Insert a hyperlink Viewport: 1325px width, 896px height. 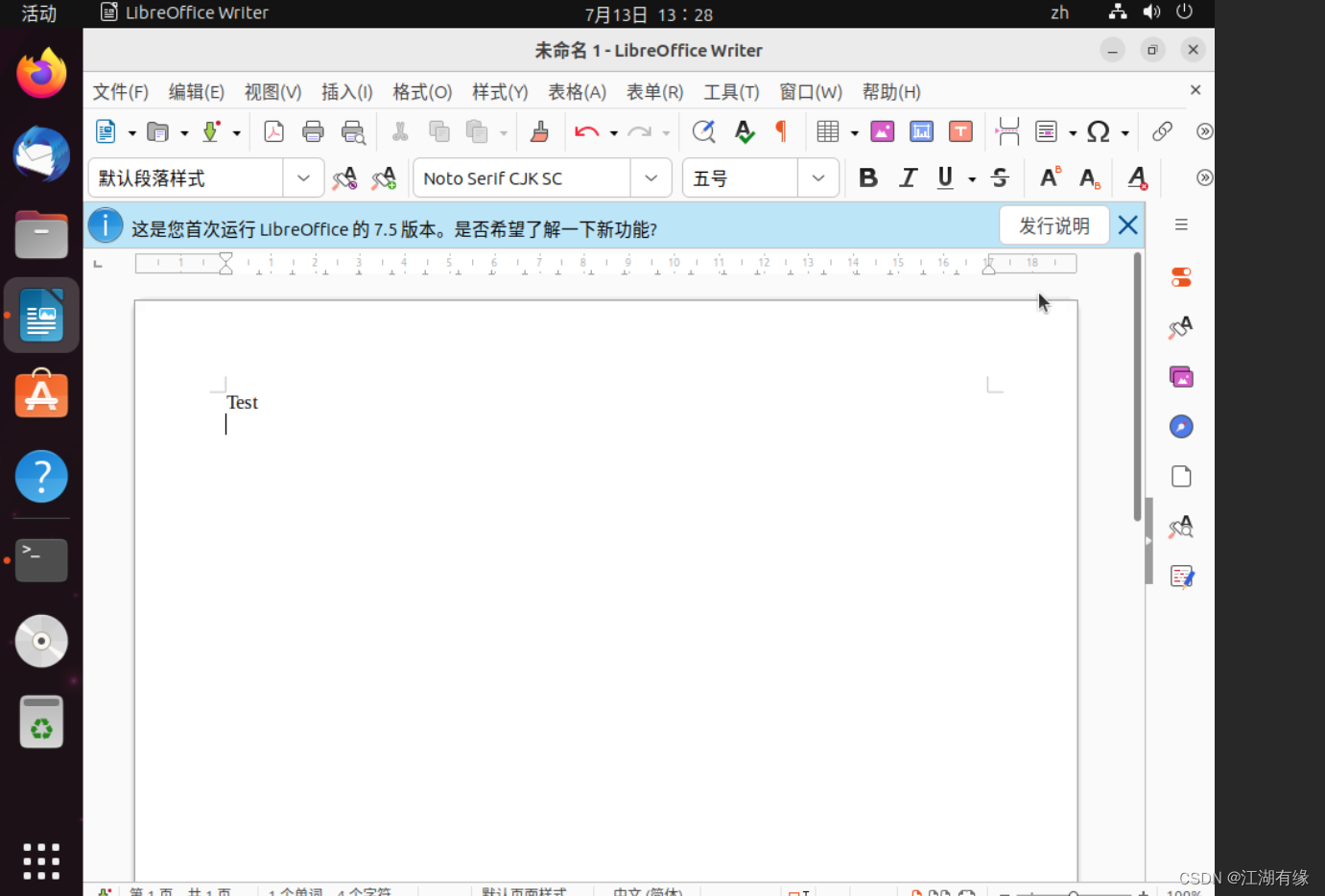[1162, 131]
